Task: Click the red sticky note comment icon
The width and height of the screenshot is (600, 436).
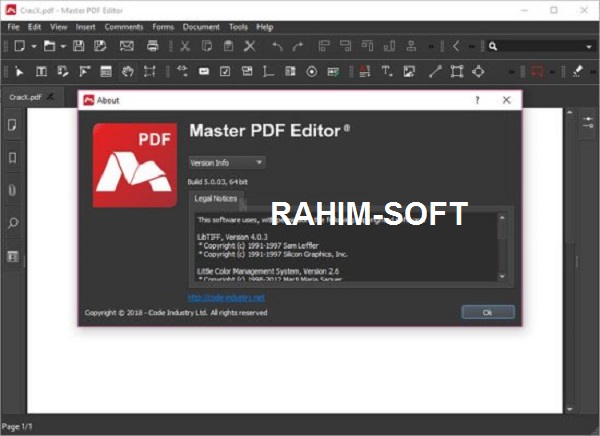Action: [537, 72]
